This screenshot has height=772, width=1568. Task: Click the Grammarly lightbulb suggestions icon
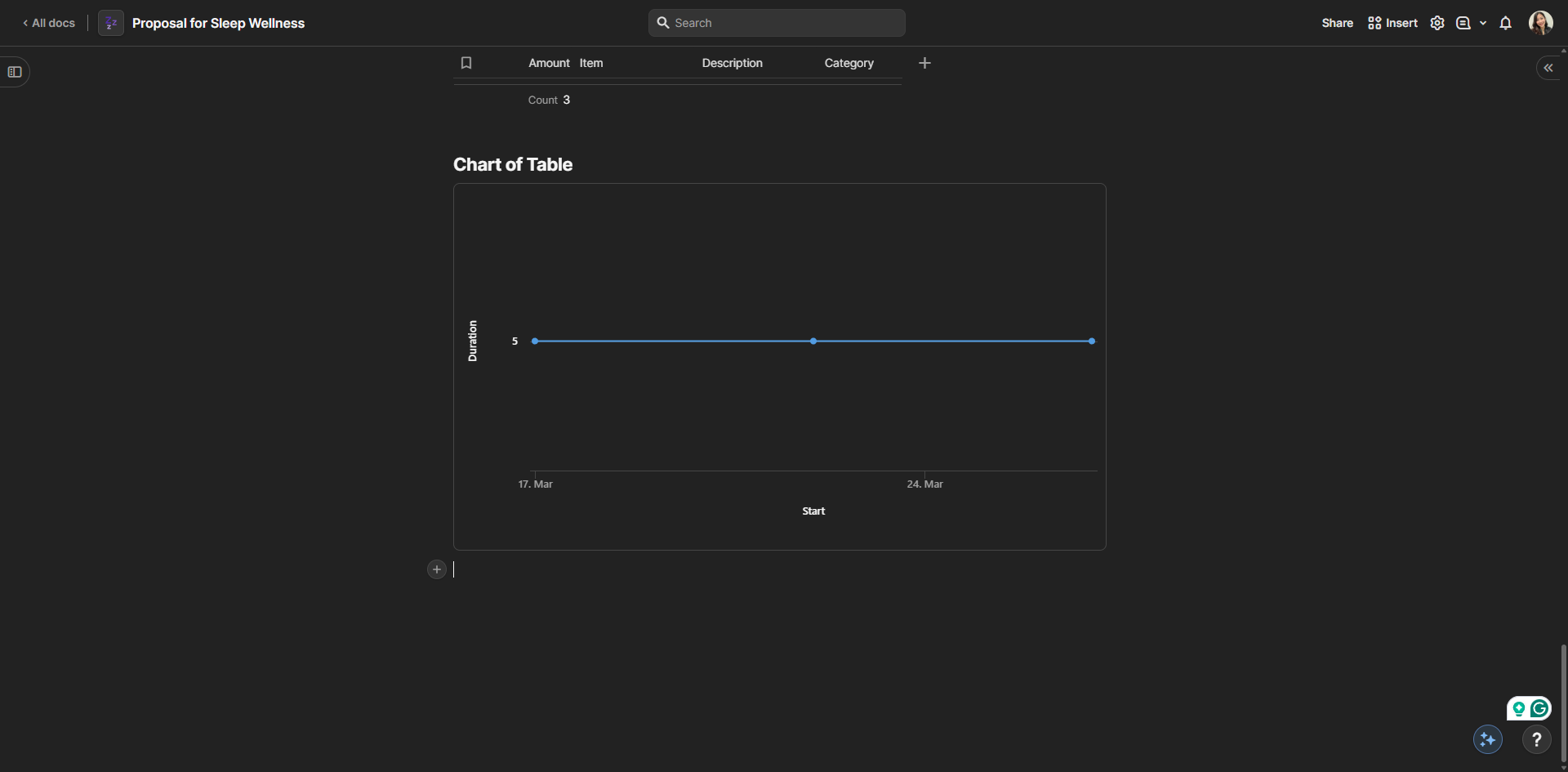coord(1519,708)
